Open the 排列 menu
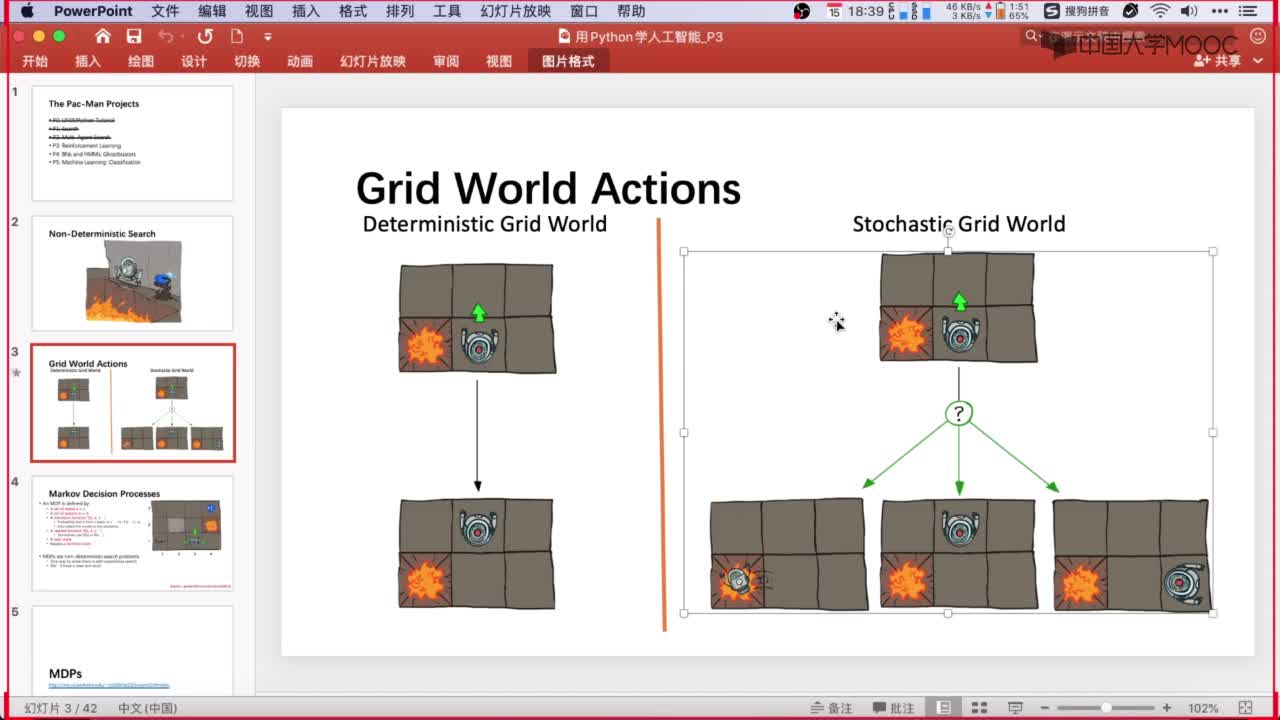Screen dimensions: 1280x720 click(400, 11)
